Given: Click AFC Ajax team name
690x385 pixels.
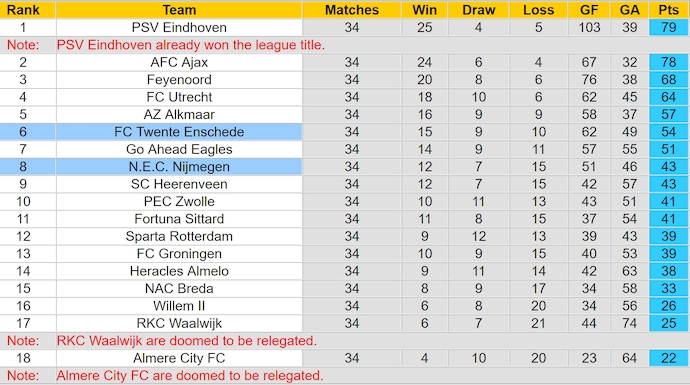Looking at the screenshot, I should click(x=179, y=62).
